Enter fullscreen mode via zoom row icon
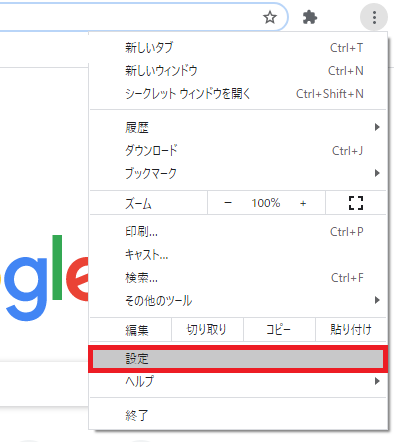This screenshot has height=442, width=394. point(356,203)
